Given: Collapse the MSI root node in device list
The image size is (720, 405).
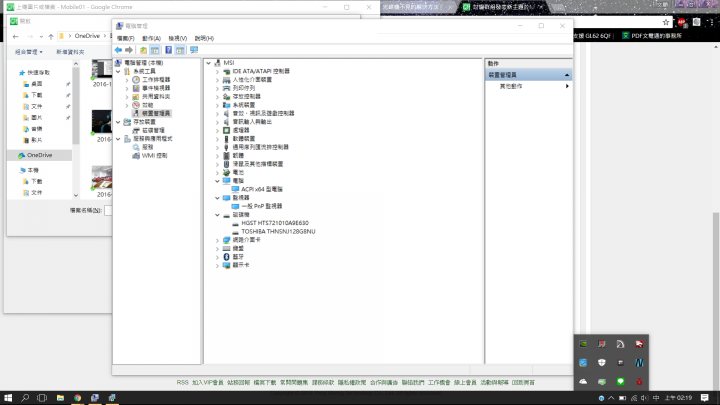Looking at the screenshot, I should (x=209, y=63).
